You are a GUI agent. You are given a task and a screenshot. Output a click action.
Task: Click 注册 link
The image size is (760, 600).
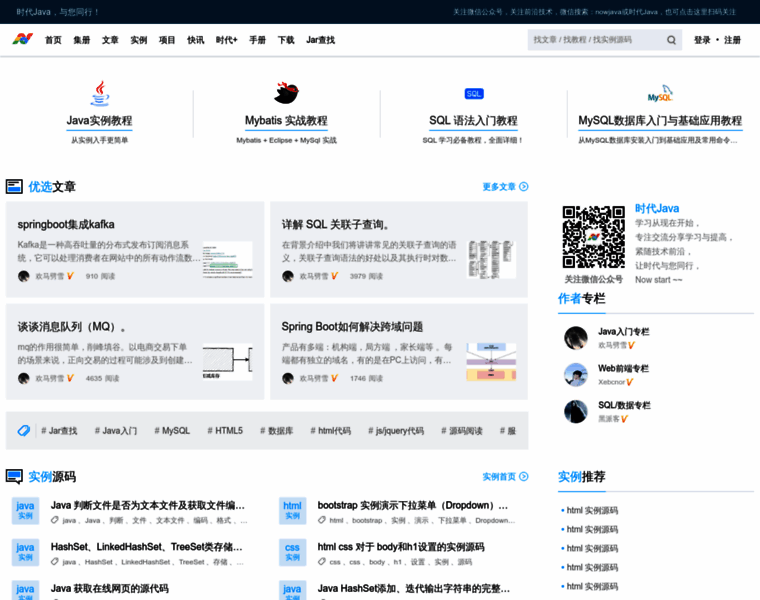pos(732,40)
